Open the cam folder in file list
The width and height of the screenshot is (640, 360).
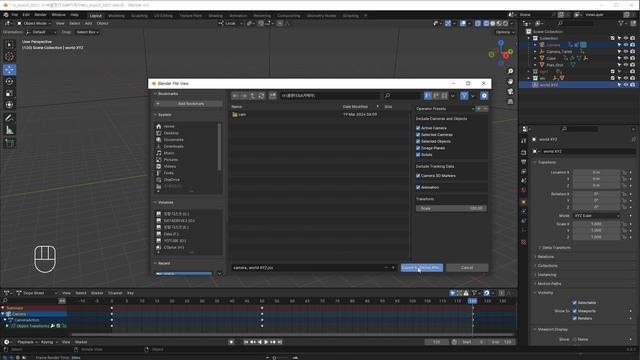click(x=239, y=115)
